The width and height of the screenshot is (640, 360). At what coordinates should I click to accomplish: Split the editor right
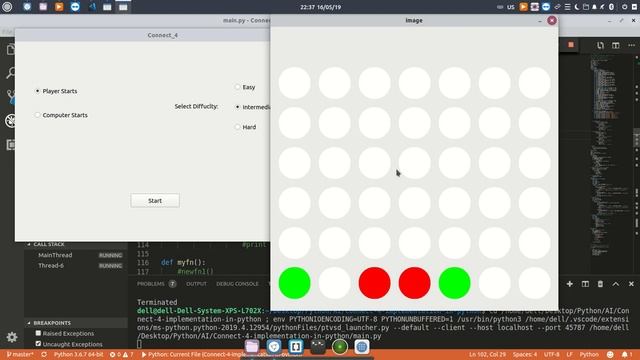(616, 45)
